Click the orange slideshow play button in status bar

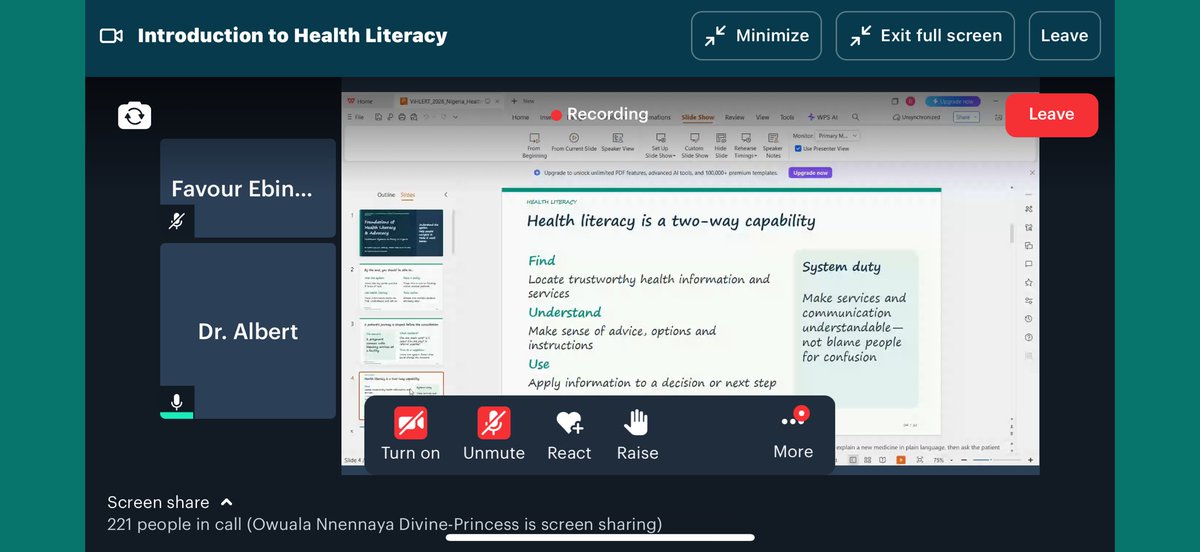pyautogui.click(x=901, y=460)
